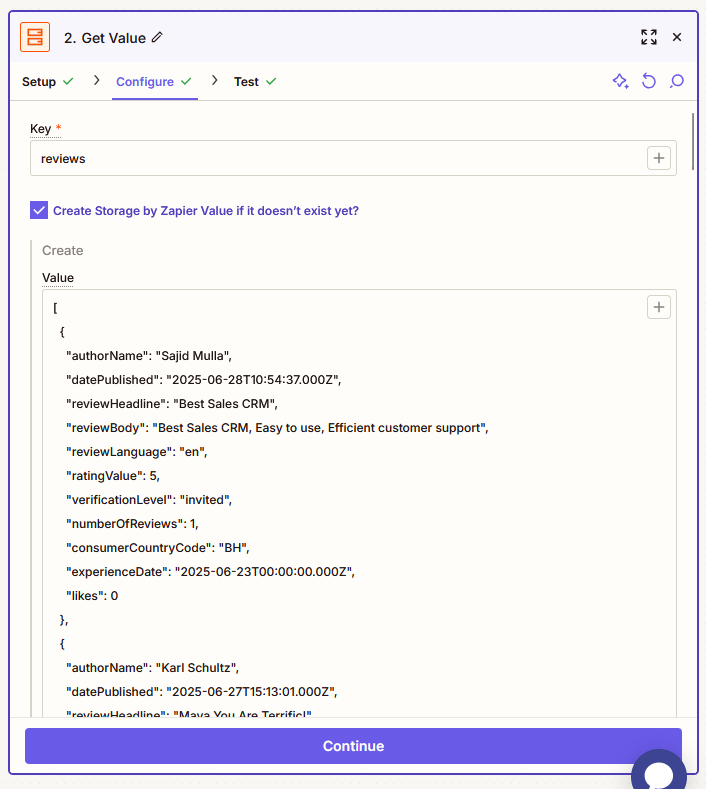706x789 pixels.
Task: Open the AI sparkle assistant icon
Action: click(x=620, y=81)
